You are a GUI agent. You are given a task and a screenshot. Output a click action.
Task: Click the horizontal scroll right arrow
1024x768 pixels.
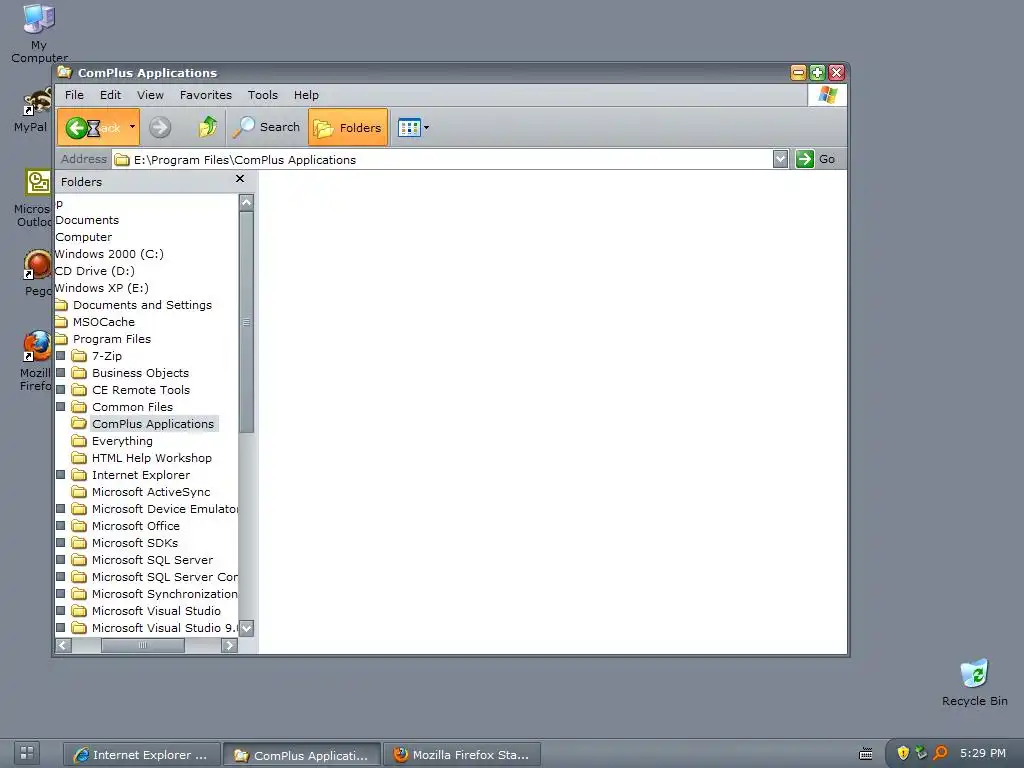(229, 645)
